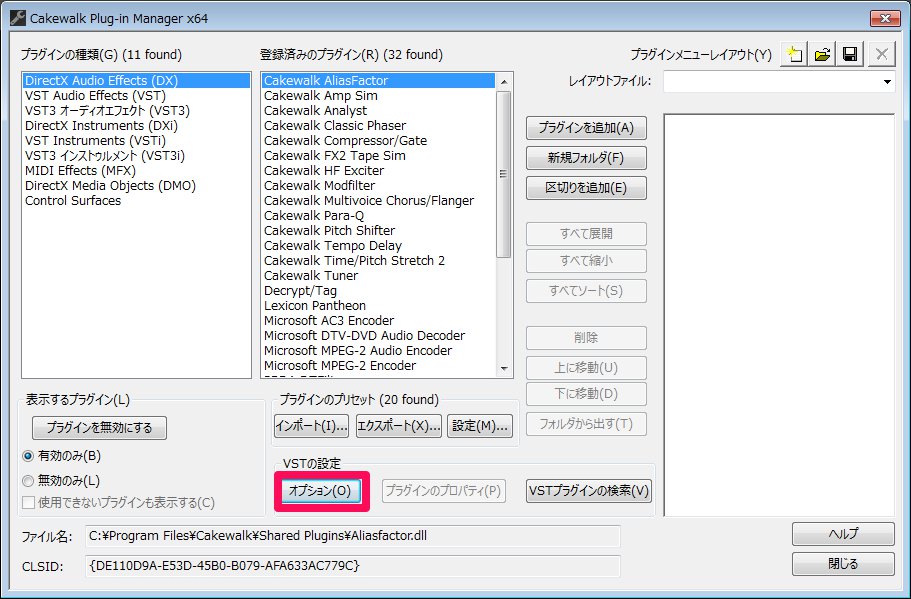
Task: Select DirectX Audio Effects (DX) type
Action: click(x=136, y=81)
